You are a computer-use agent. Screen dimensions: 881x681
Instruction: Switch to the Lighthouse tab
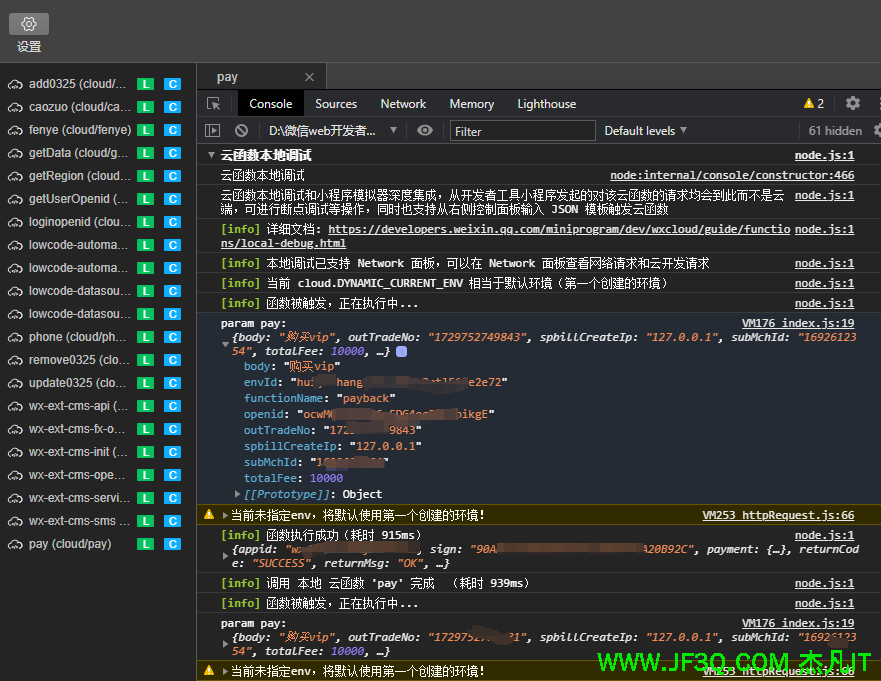(x=546, y=104)
